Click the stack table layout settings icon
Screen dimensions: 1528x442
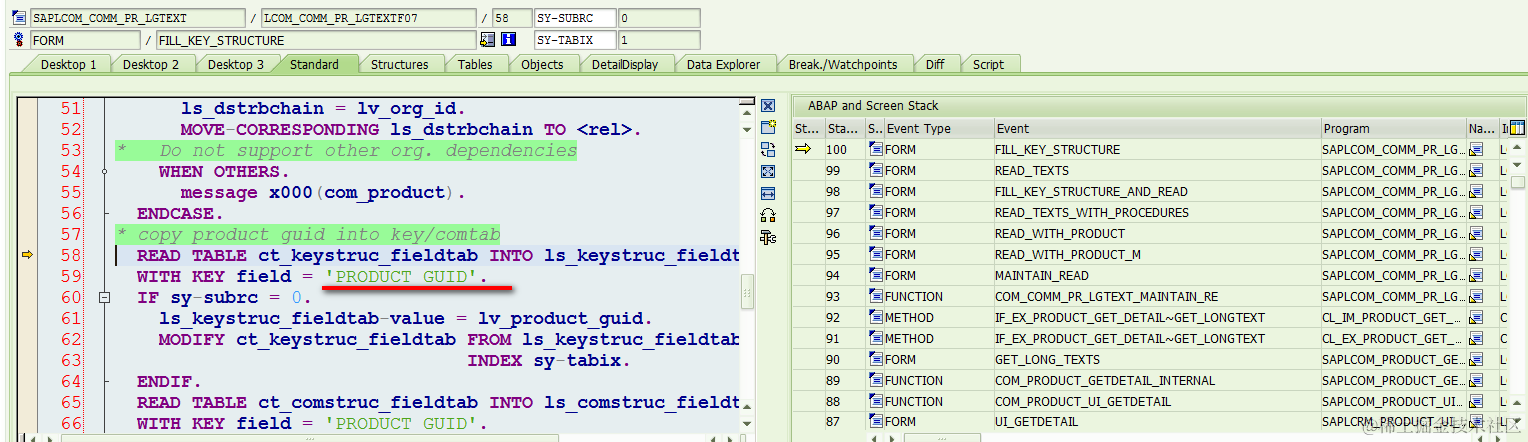click(x=1517, y=128)
